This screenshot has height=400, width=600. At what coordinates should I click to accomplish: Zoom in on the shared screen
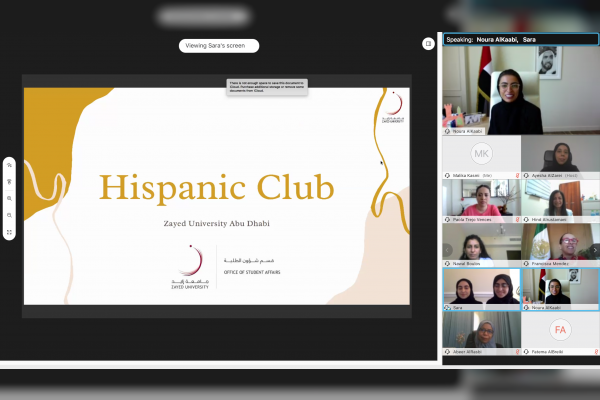tap(9, 199)
